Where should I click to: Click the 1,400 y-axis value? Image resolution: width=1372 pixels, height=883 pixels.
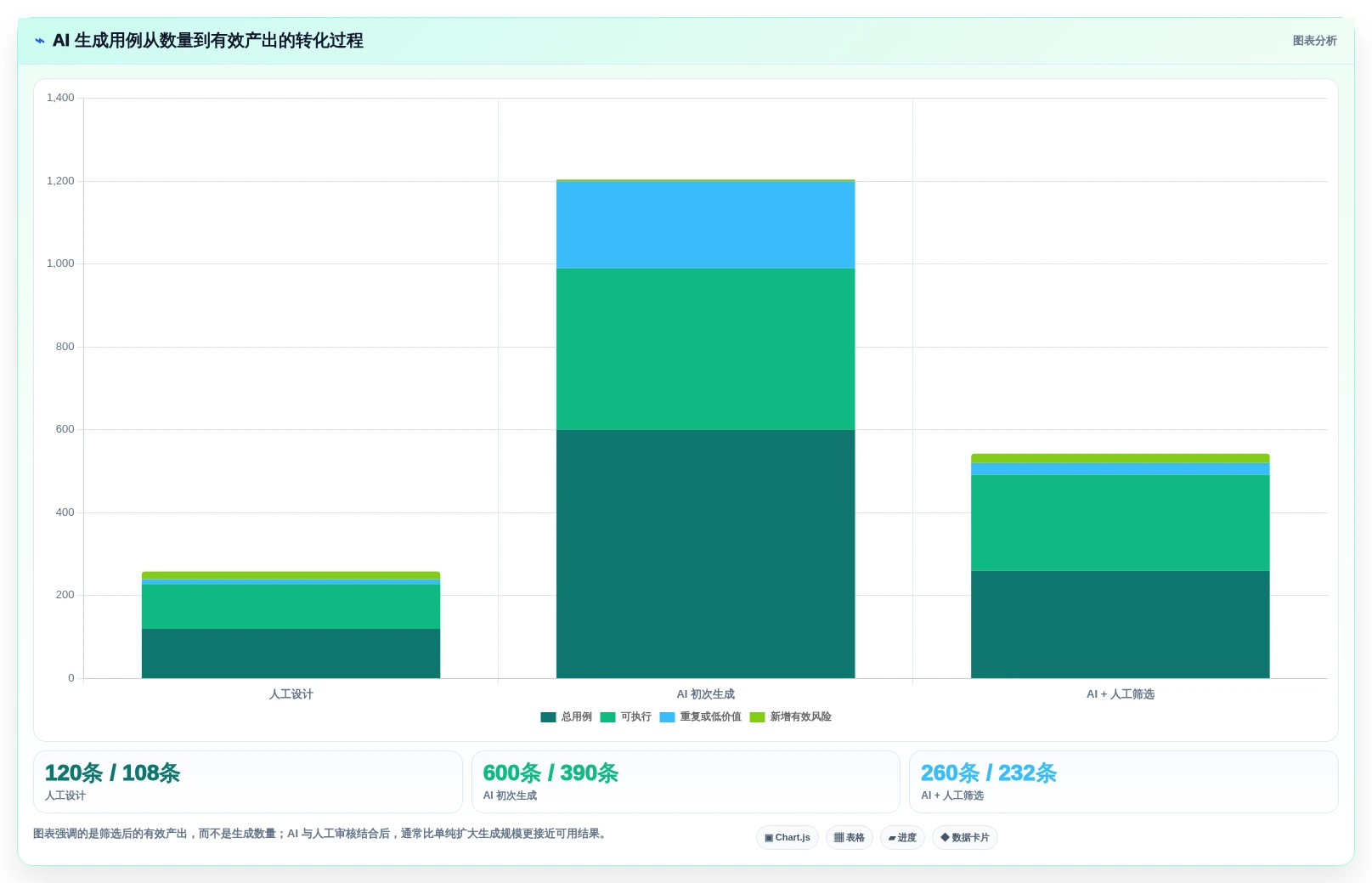tap(60, 98)
